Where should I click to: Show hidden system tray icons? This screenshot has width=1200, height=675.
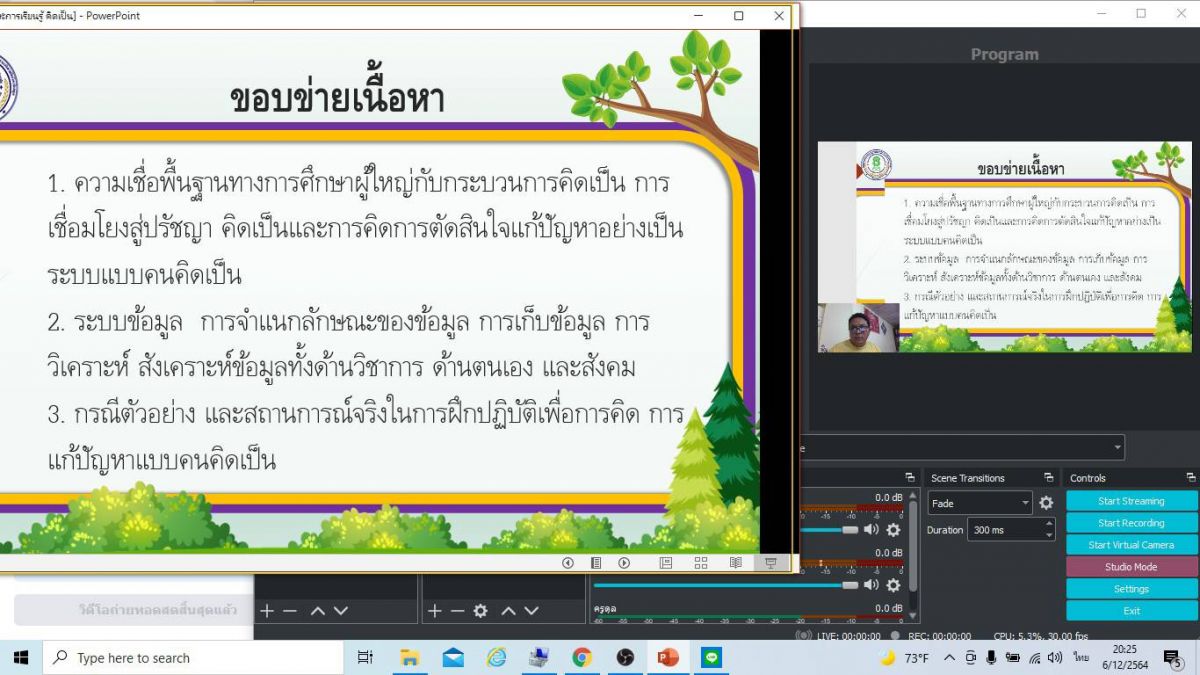(x=948, y=658)
